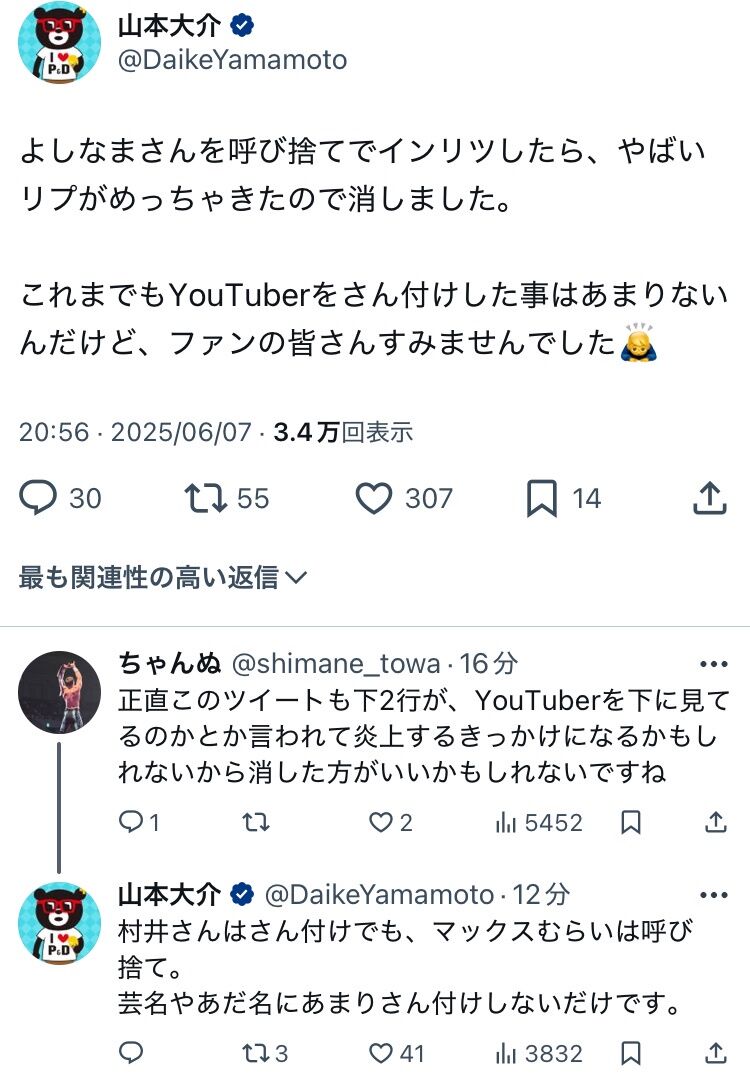View analytics for ちゃんぬ's reply showing 5452
The image size is (750, 1086).
(x=539, y=822)
